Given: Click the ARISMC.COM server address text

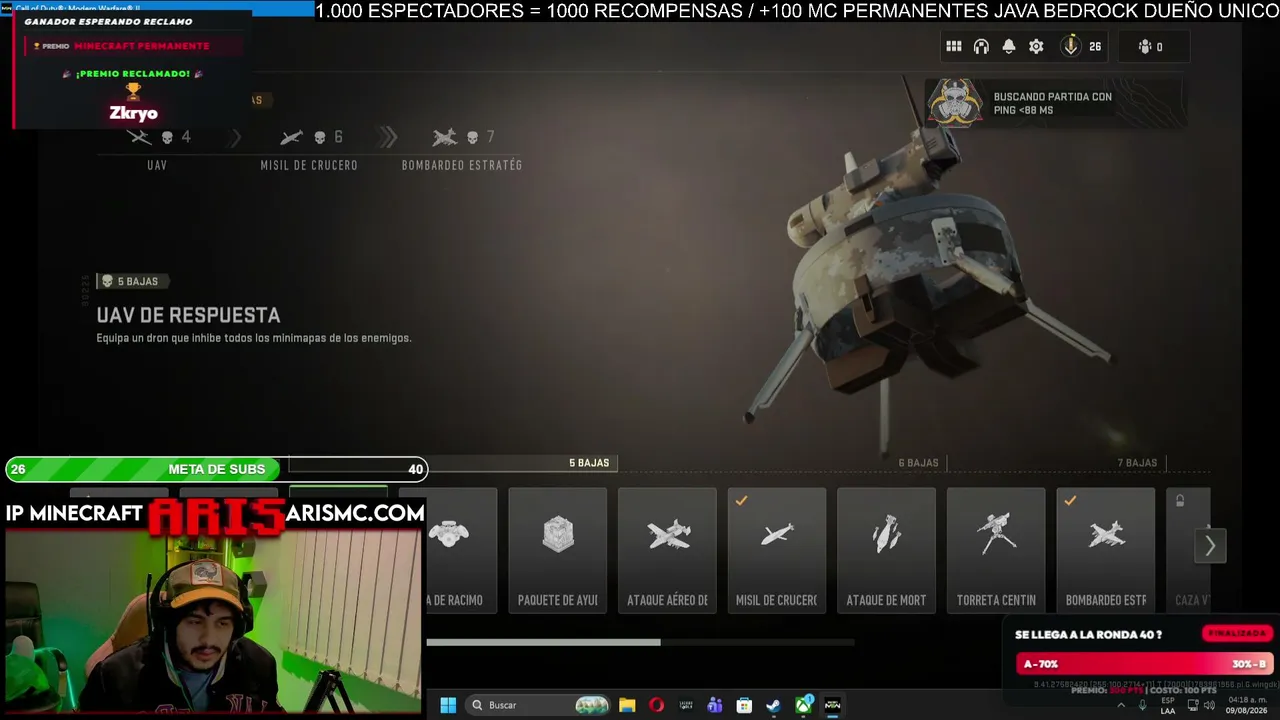Looking at the screenshot, I should 355,513.
